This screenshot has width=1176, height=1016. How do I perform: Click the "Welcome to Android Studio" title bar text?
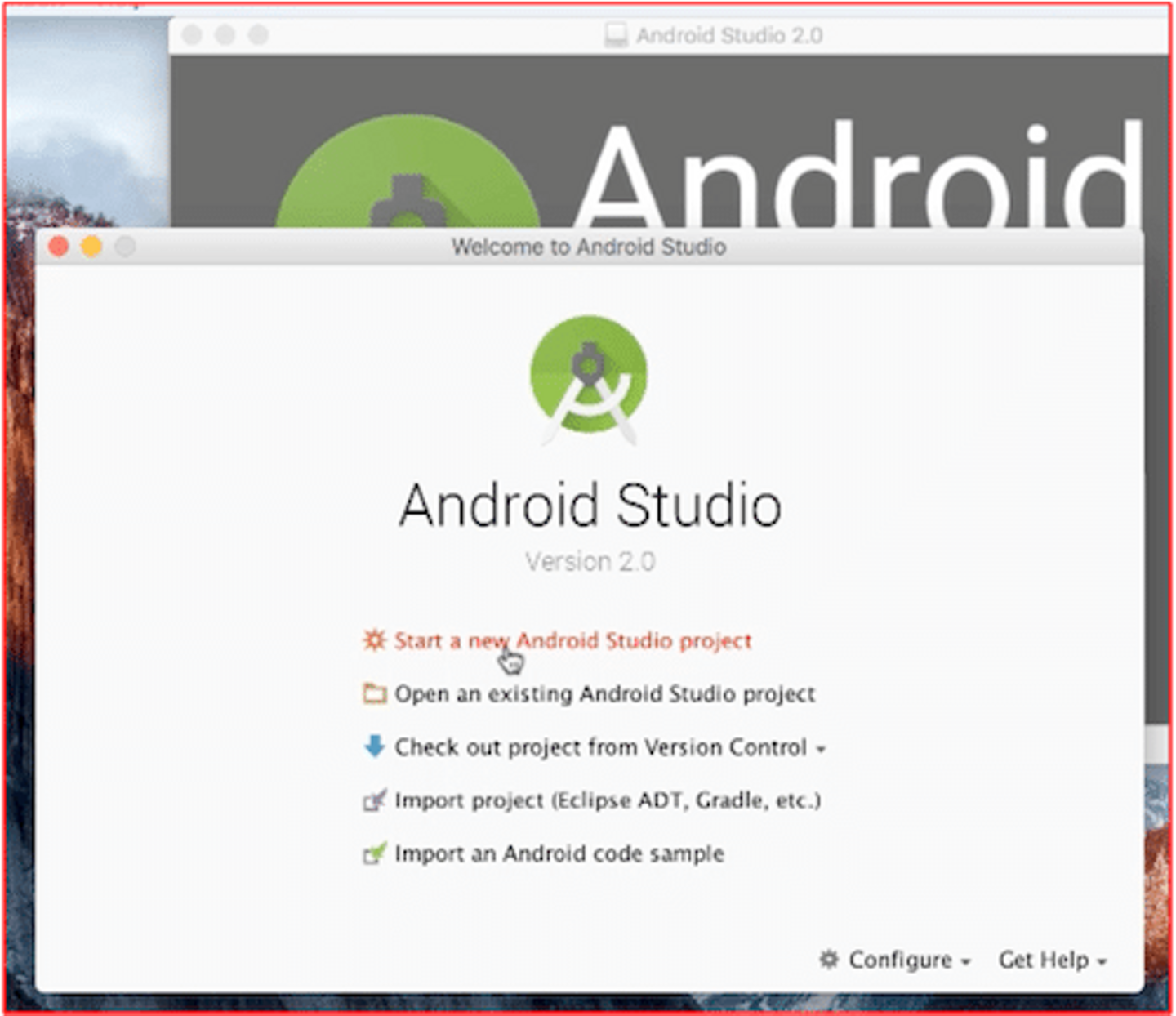[588, 247]
